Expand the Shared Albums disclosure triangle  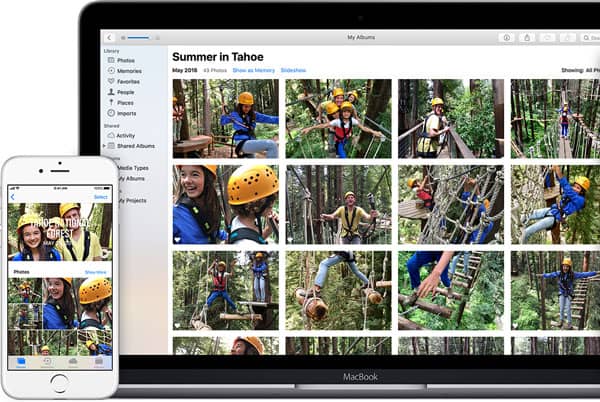[x=104, y=146]
